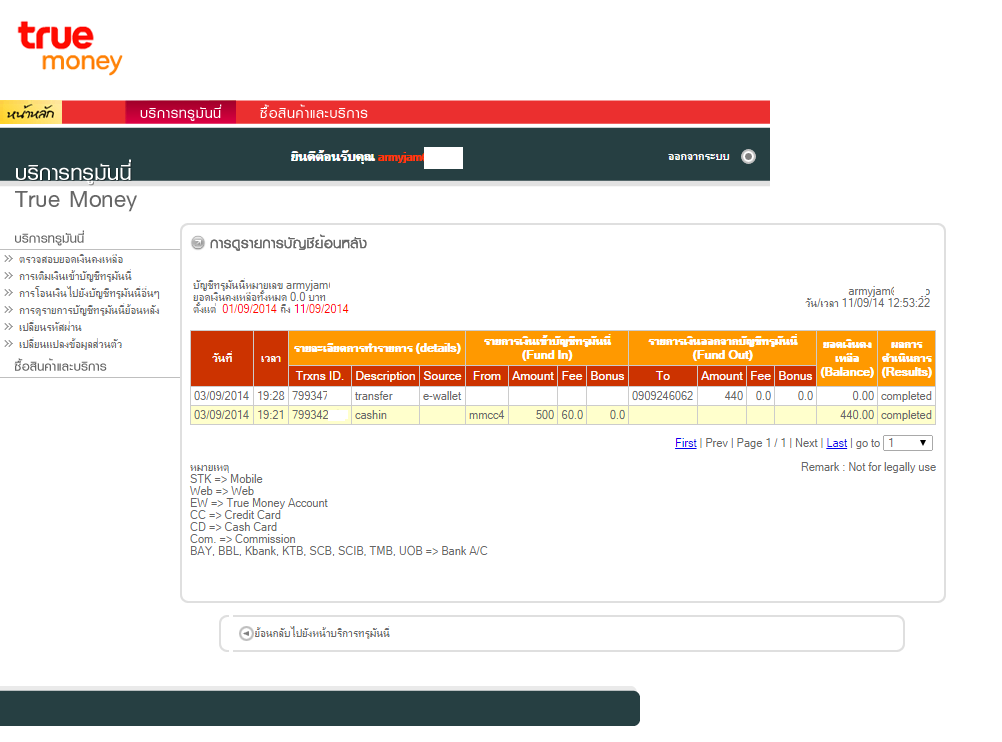Click completed result in cashin row
Screen dimensions: 1002x742
pyautogui.click(x=906, y=415)
